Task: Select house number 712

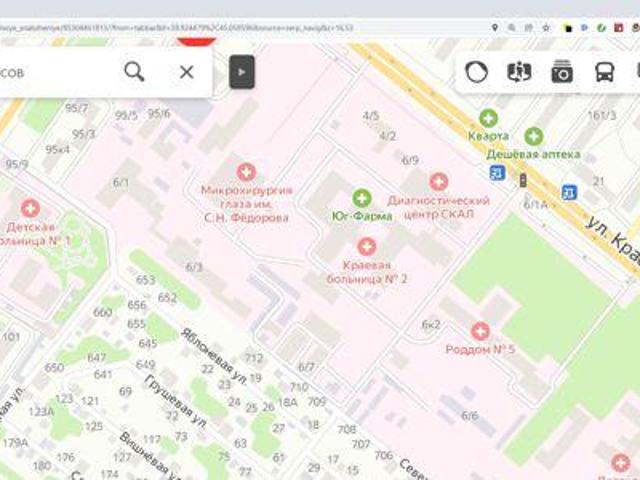Action: pos(254,358)
